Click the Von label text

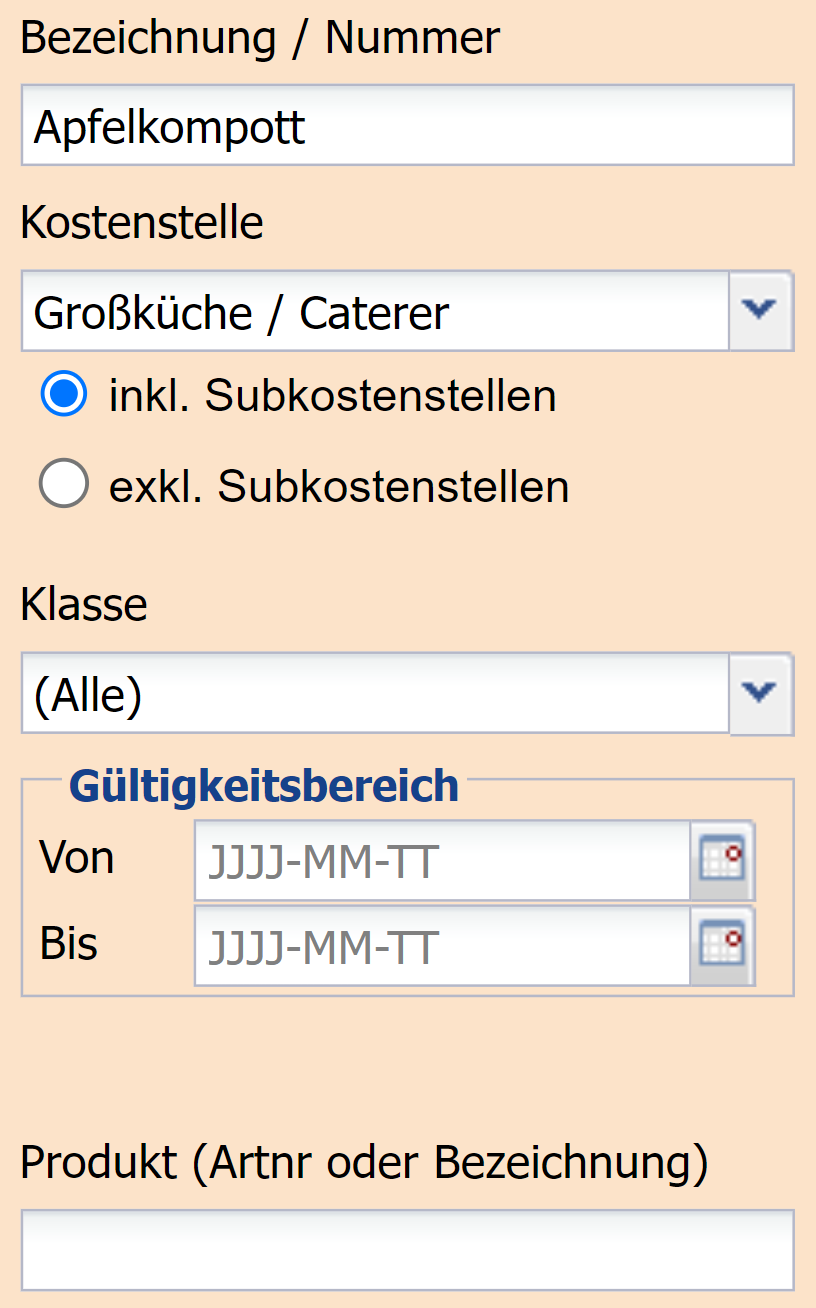[77, 858]
